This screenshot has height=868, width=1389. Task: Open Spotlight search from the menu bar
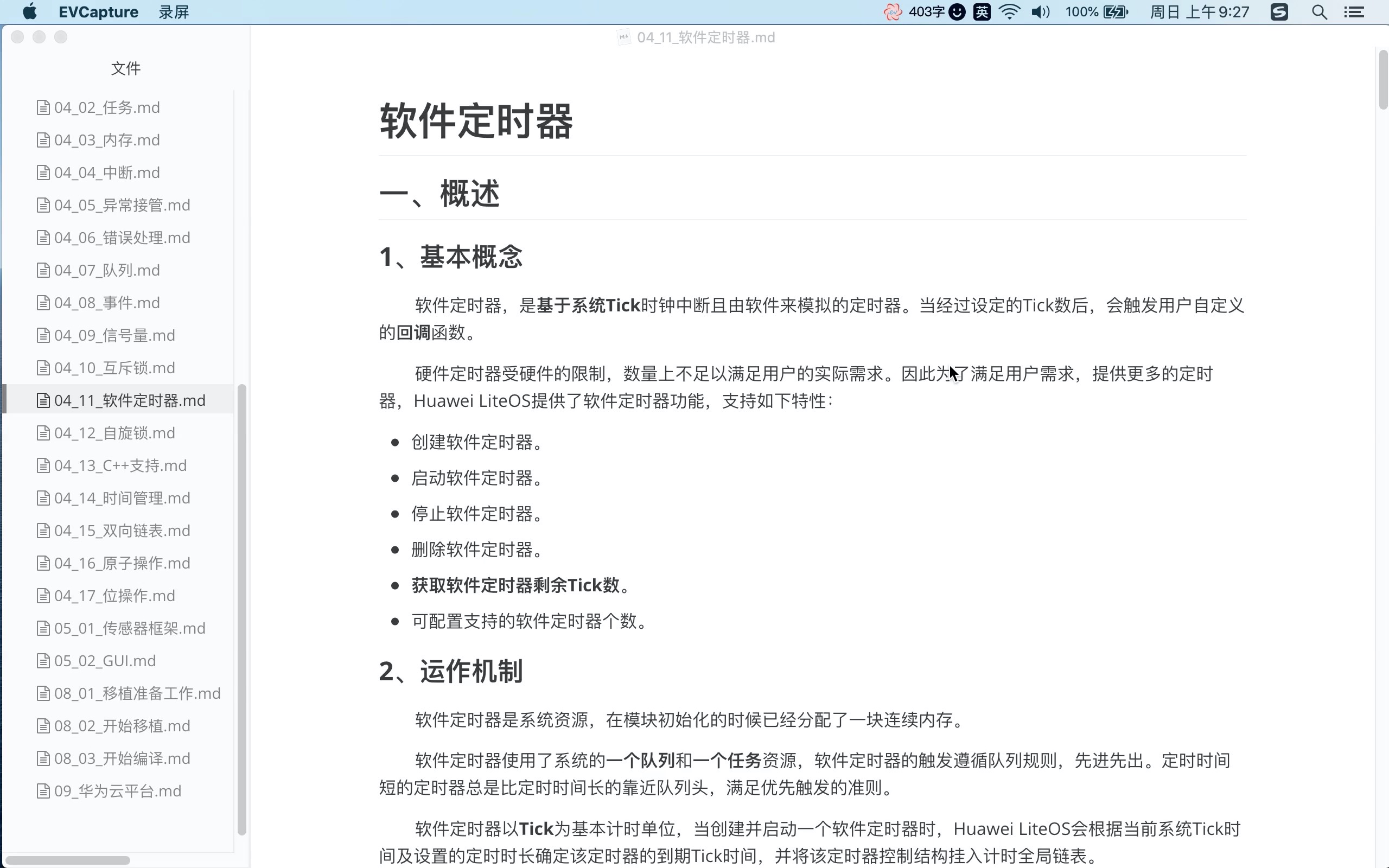[1318, 11]
